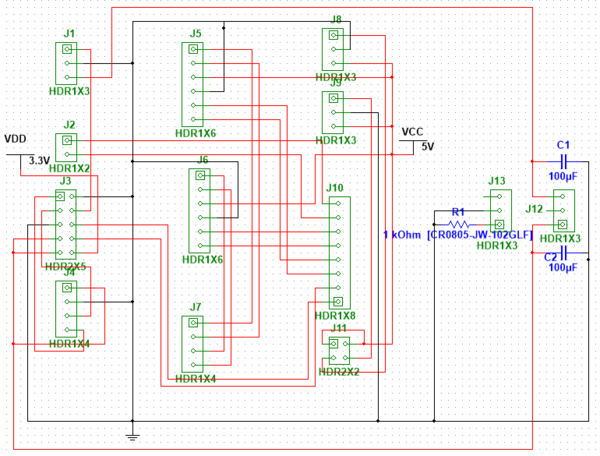The image size is (600, 456).
Task: Click the ground symbol at bottom
Action: pyautogui.click(x=132, y=435)
